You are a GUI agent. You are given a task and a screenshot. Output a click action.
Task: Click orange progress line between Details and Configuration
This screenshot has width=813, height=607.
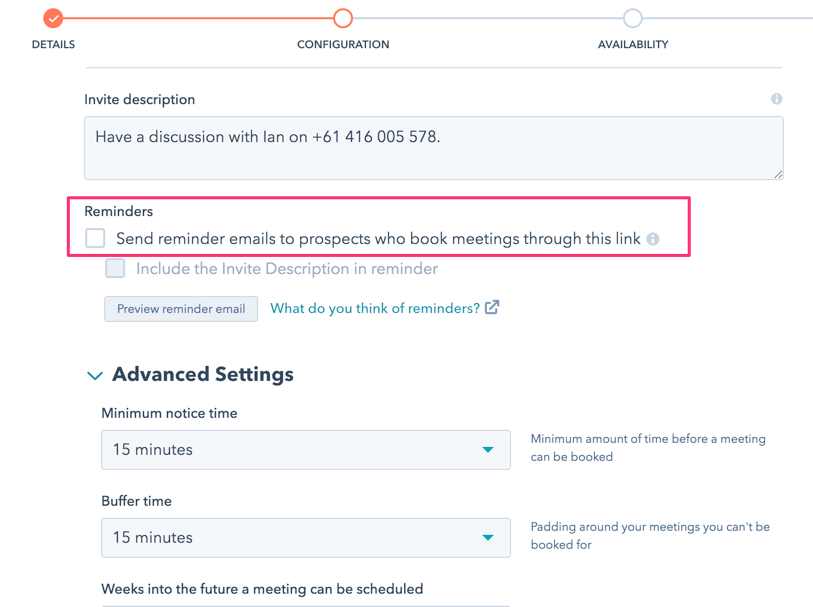coord(198,18)
